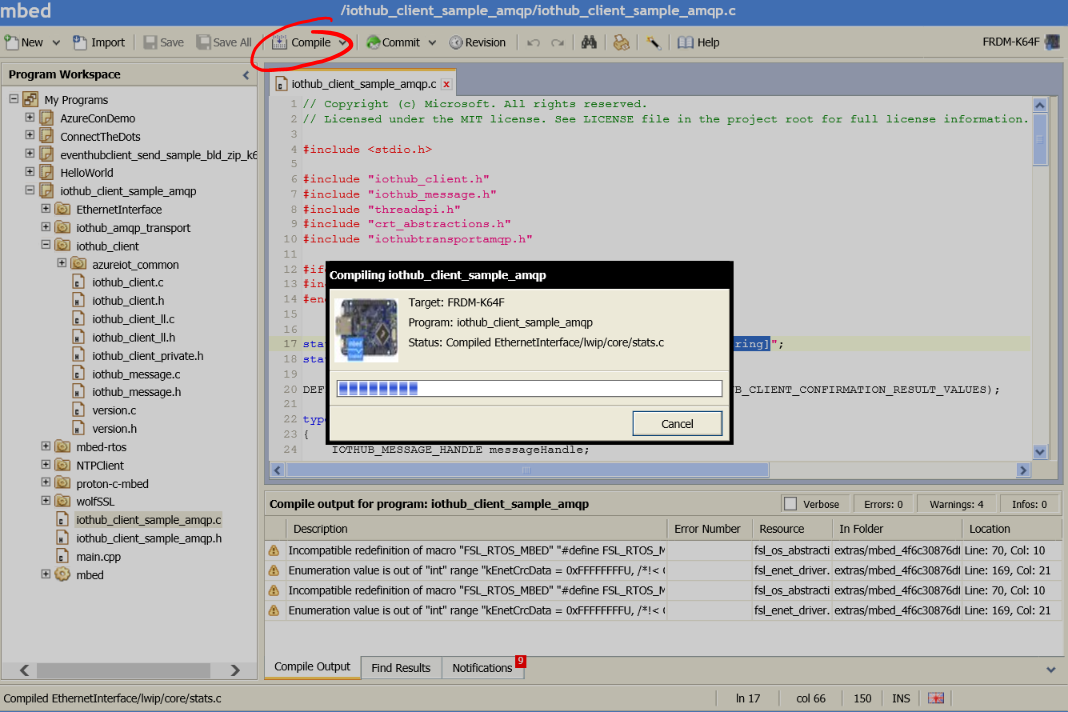Click the board thumbnail in compile dialog
Image resolution: width=1068 pixels, height=712 pixels.
366,330
